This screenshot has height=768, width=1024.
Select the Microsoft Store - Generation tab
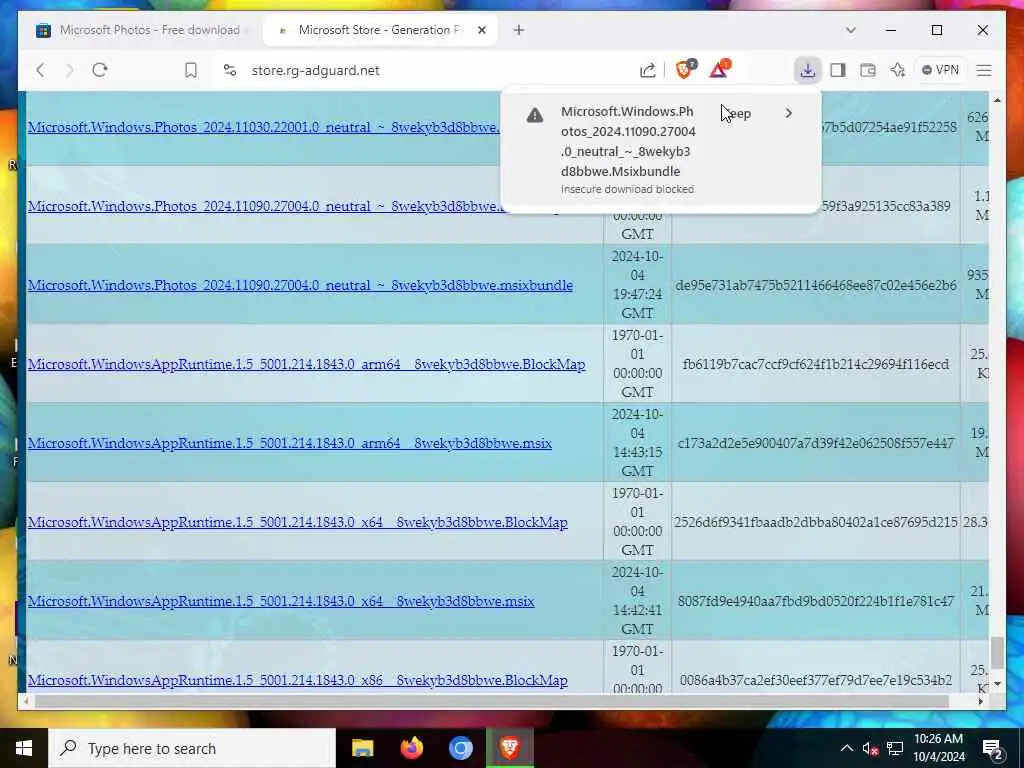380,30
